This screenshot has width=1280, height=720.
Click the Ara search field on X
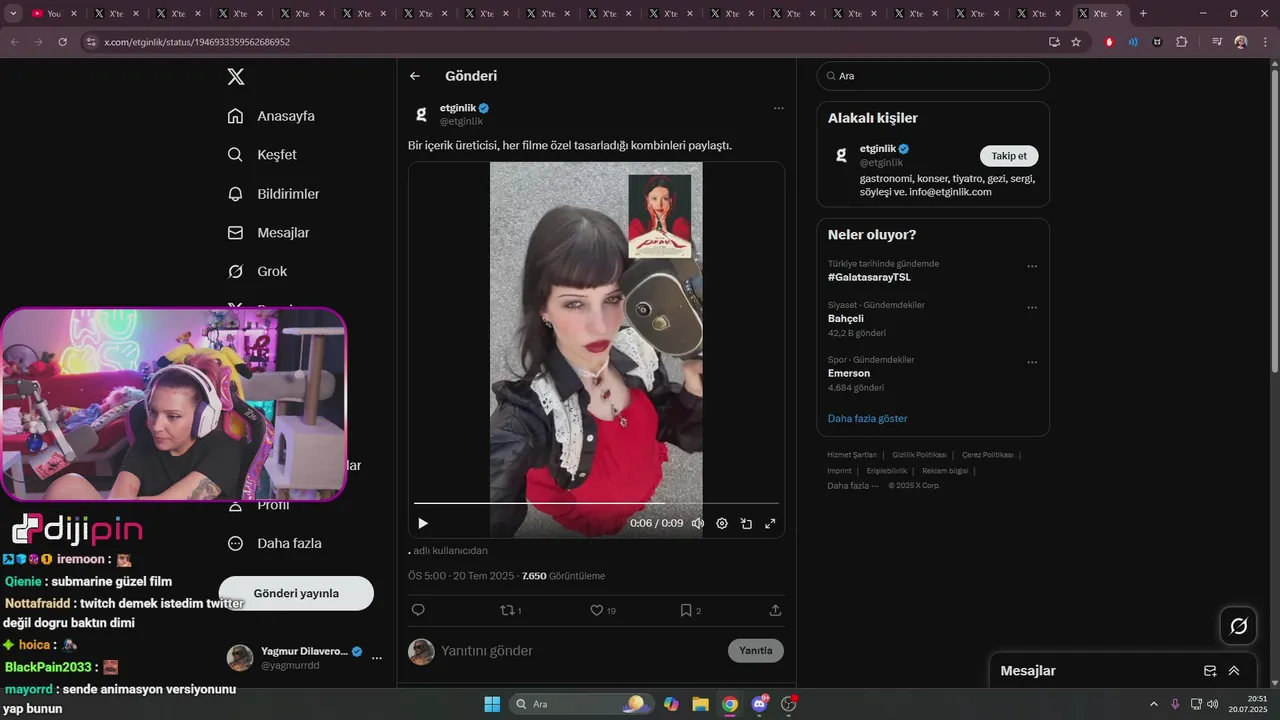(933, 76)
